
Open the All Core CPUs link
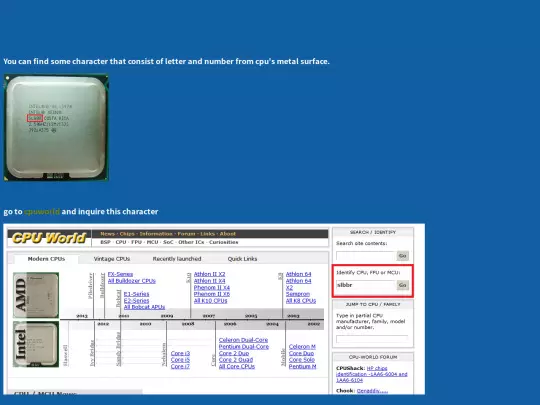237,366
